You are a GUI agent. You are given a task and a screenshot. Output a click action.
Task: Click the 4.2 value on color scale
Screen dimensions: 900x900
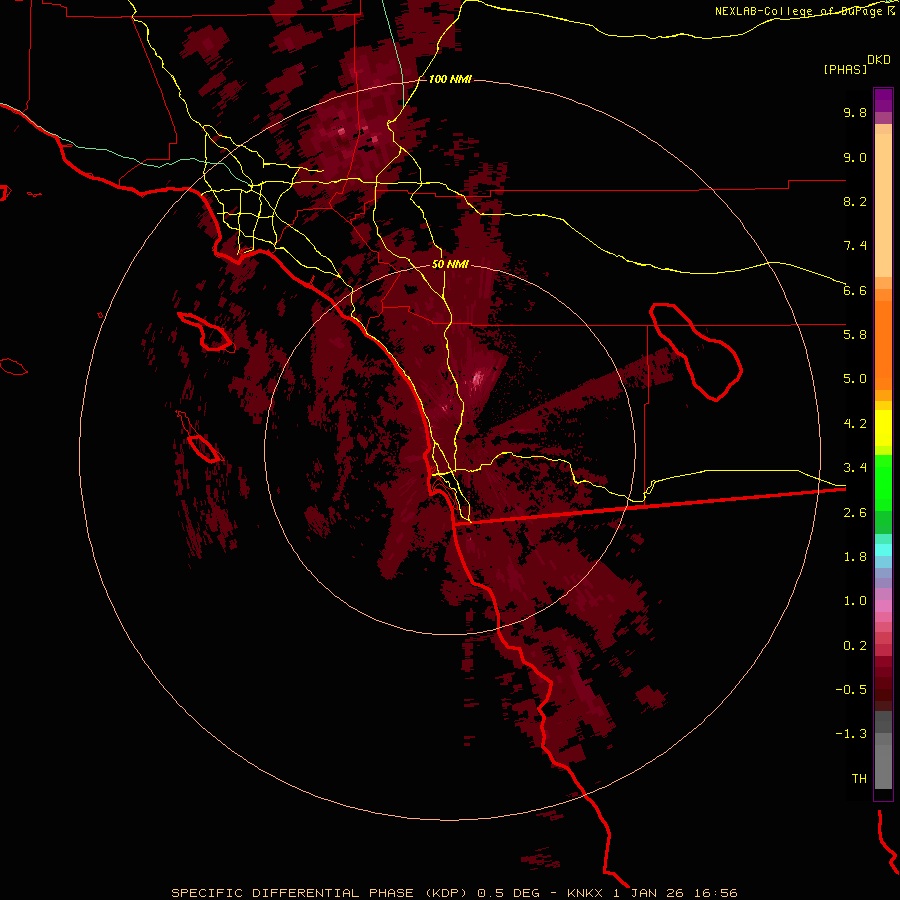pos(855,424)
